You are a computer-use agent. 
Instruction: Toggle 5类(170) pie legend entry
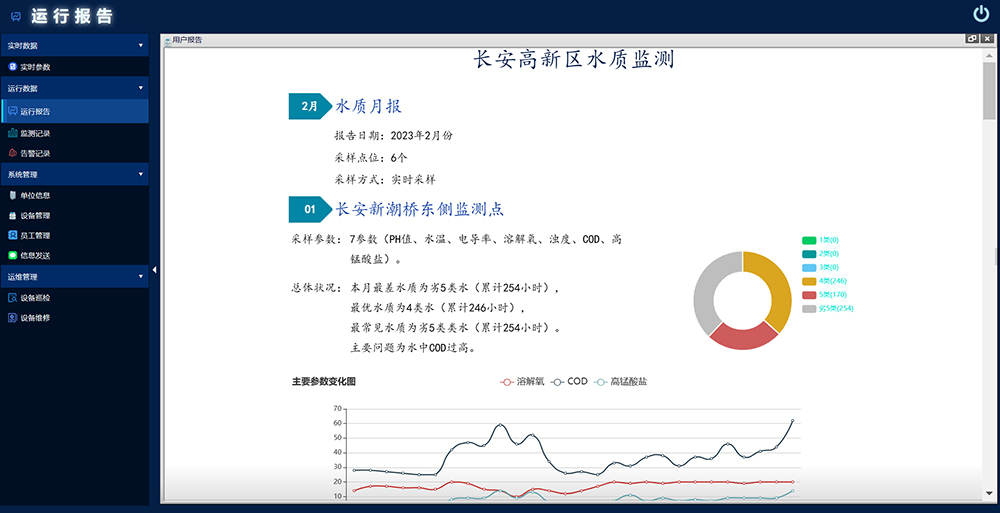click(x=824, y=295)
